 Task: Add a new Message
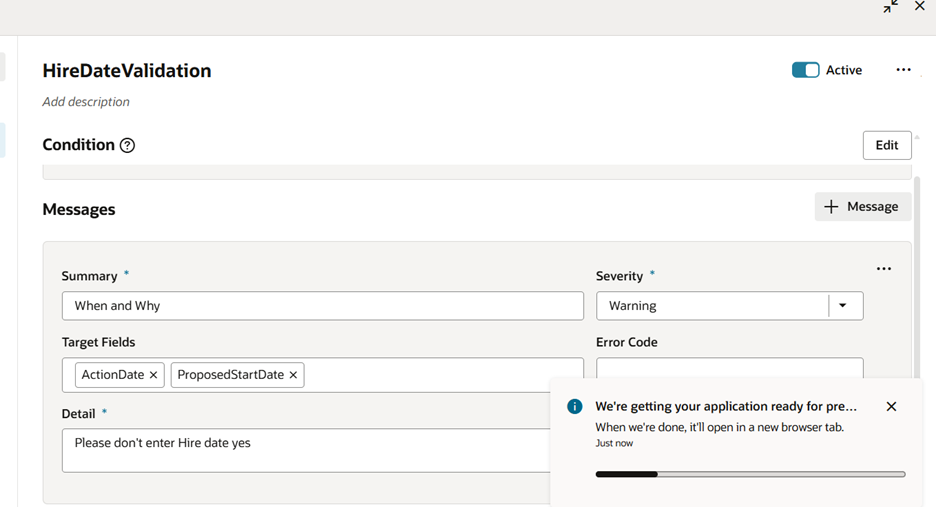(862, 207)
